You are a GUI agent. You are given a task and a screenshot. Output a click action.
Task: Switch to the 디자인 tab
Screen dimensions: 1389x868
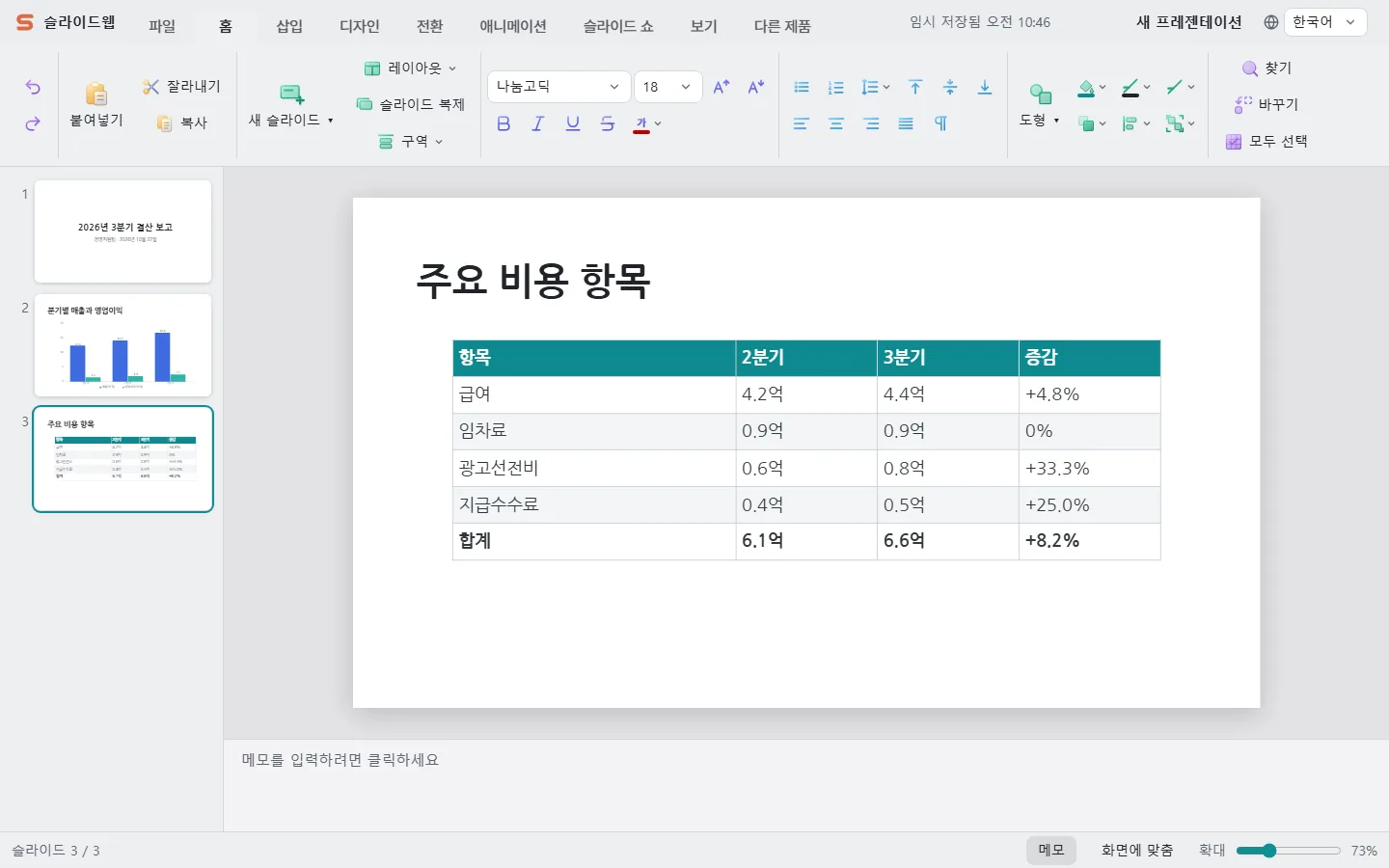click(360, 26)
